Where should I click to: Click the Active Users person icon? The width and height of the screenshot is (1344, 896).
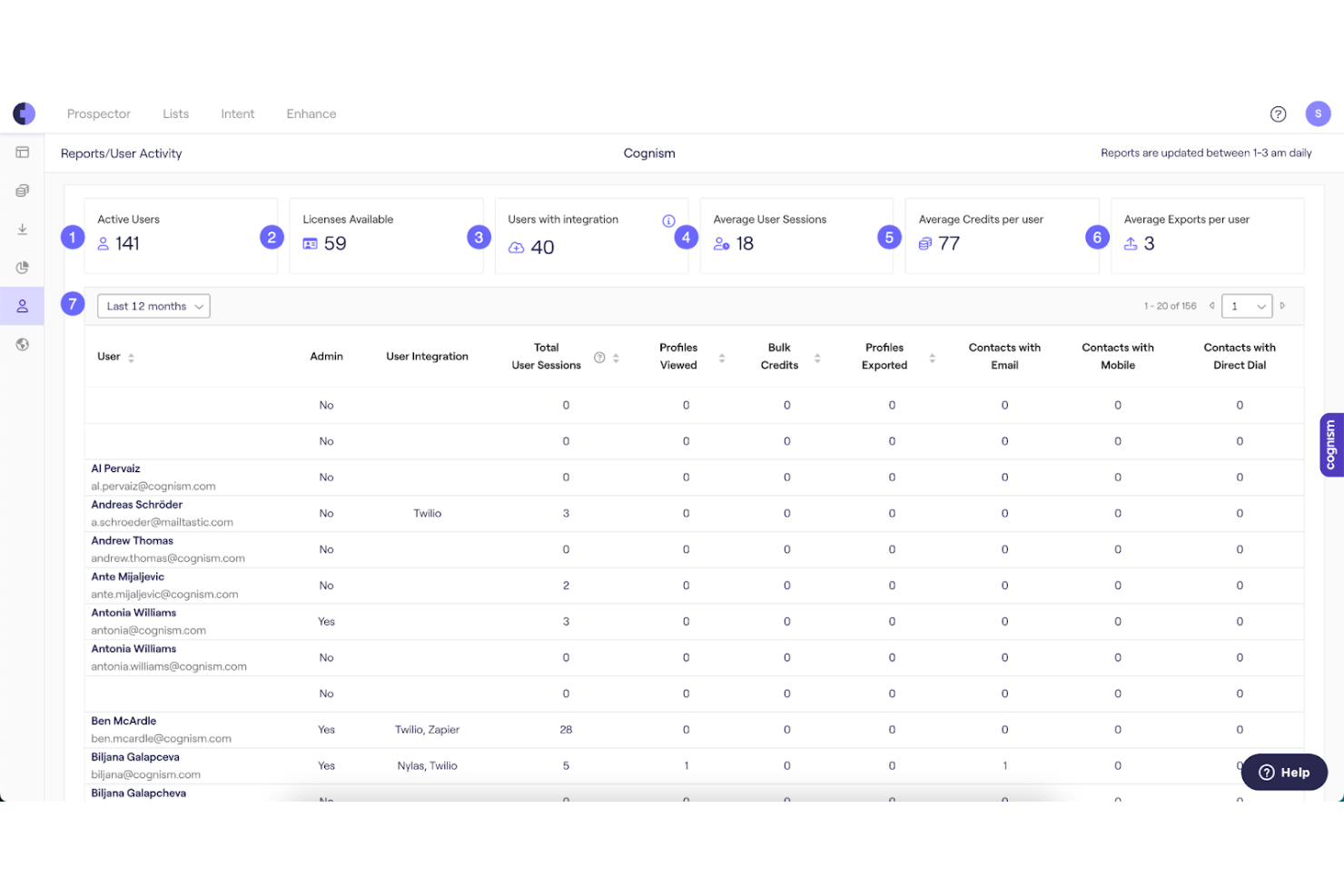(104, 243)
